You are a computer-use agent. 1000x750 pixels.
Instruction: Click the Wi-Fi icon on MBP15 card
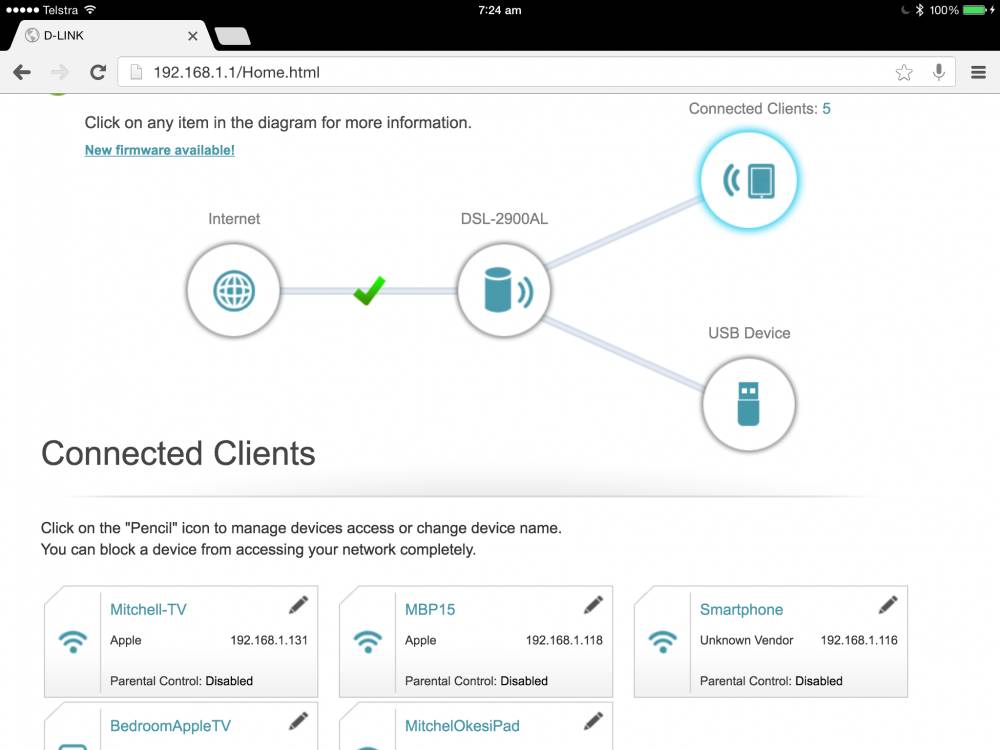[368, 641]
